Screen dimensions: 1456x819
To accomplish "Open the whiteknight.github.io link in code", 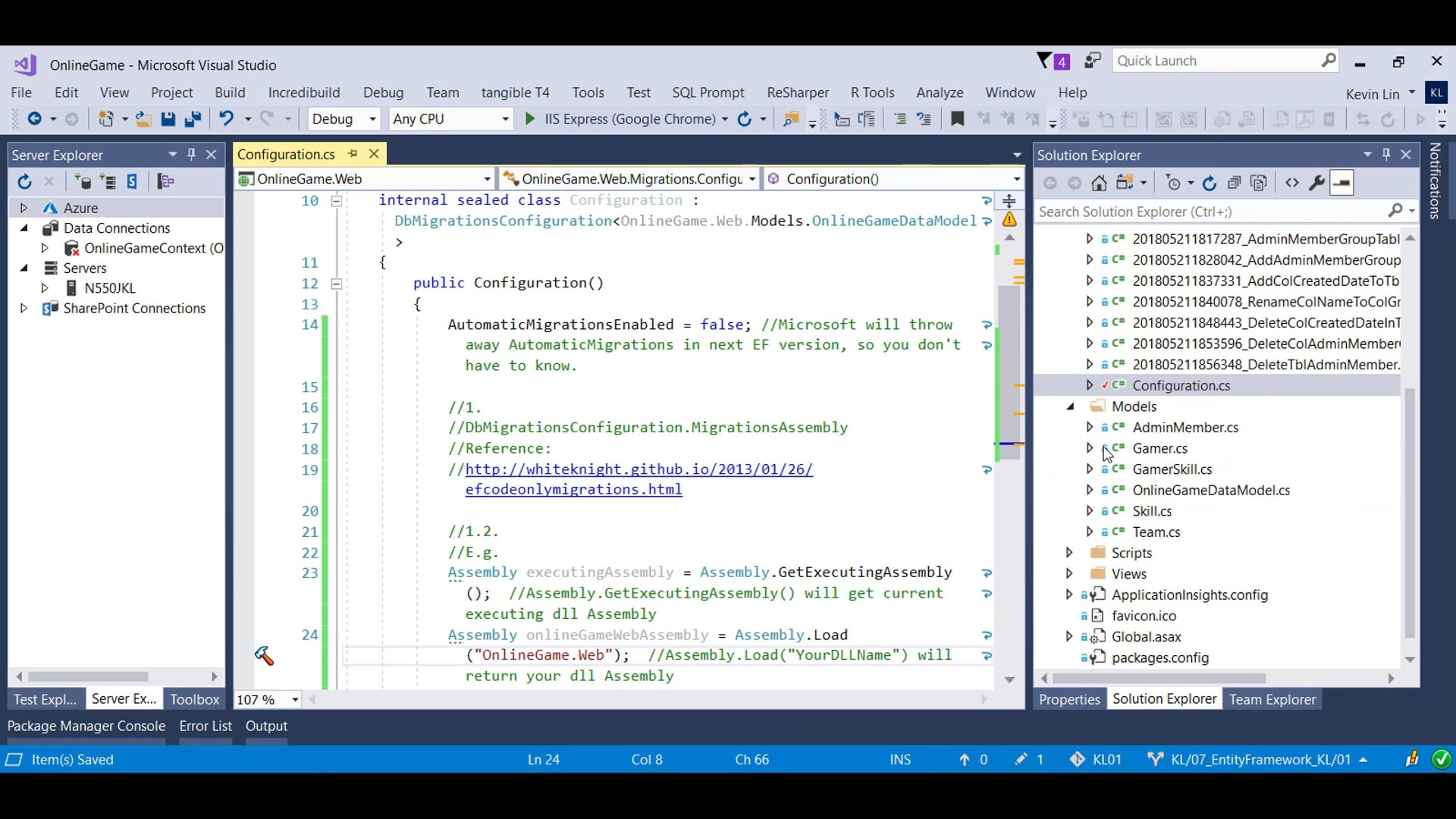I will point(639,469).
